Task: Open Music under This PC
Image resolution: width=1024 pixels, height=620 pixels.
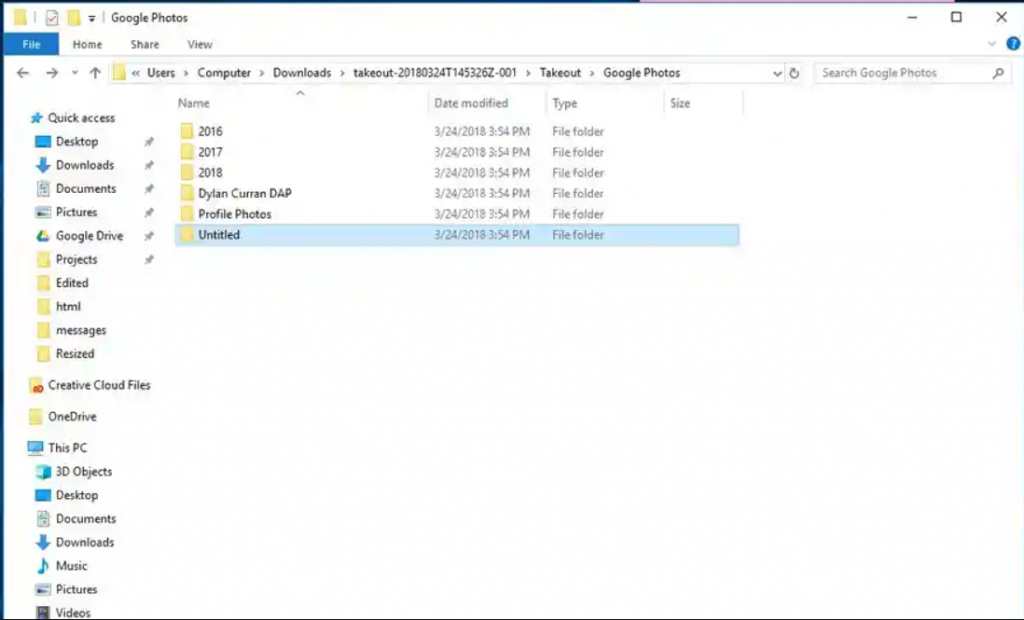Action: coord(71,566)
